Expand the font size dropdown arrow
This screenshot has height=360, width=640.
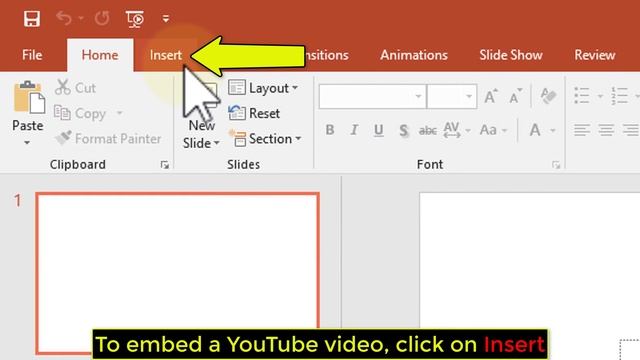coord(469,96)
